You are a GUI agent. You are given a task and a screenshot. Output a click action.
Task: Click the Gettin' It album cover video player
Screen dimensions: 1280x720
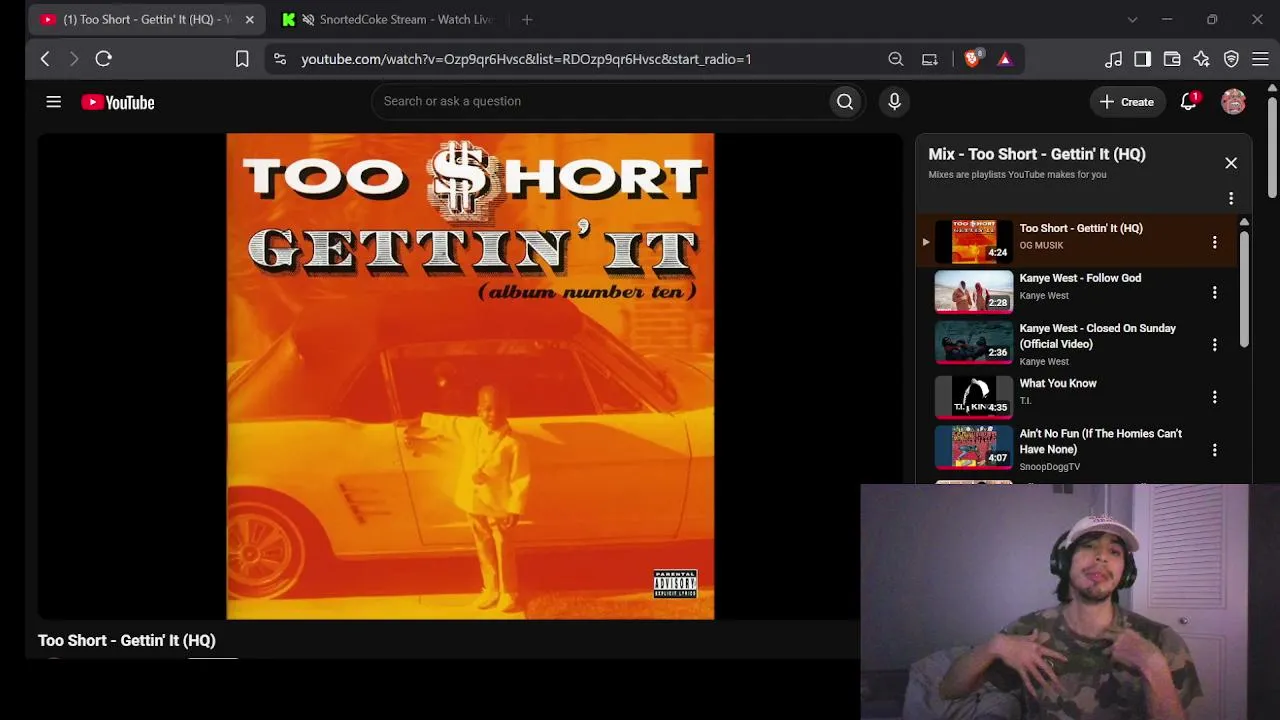[x=470, y=376]
